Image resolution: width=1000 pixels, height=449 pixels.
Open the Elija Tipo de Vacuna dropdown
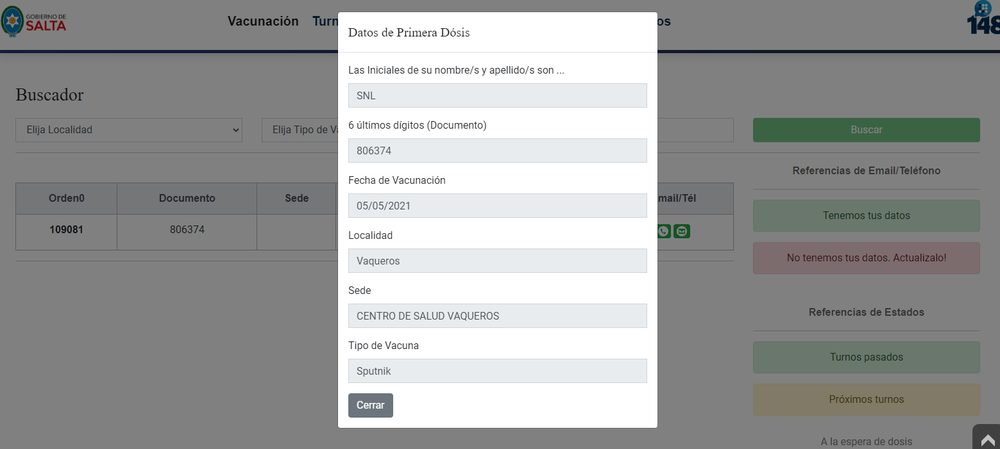300,129
